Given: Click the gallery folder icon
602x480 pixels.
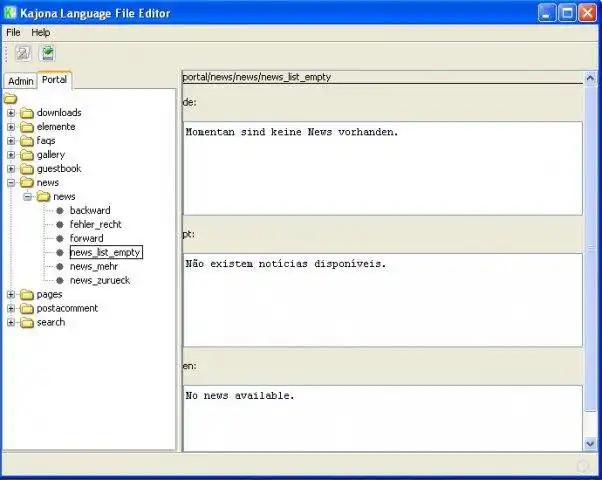Looking at the screenshot, I should [27, 155].
